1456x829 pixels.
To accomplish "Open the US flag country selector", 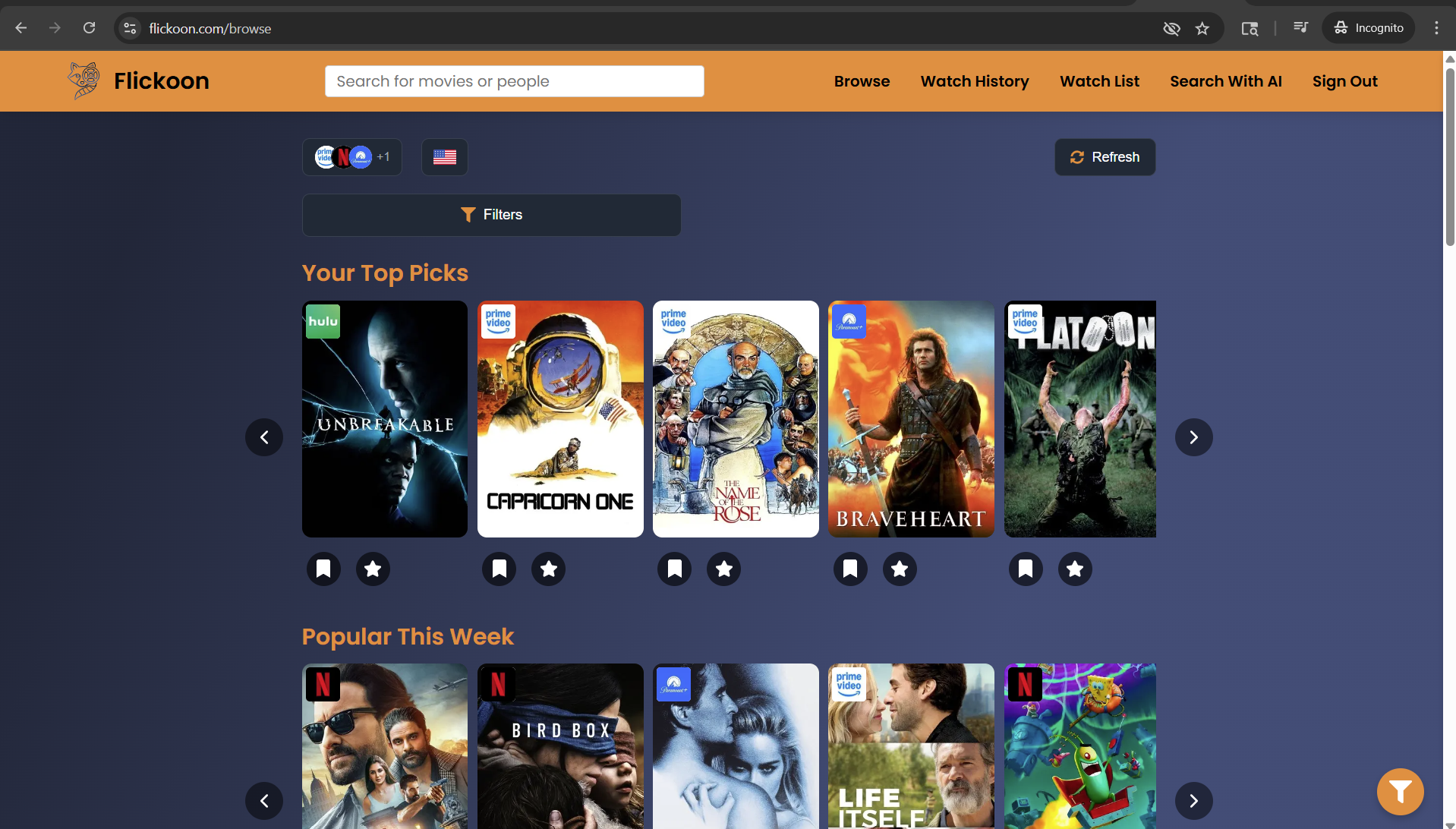I will (x=445, y=157).
